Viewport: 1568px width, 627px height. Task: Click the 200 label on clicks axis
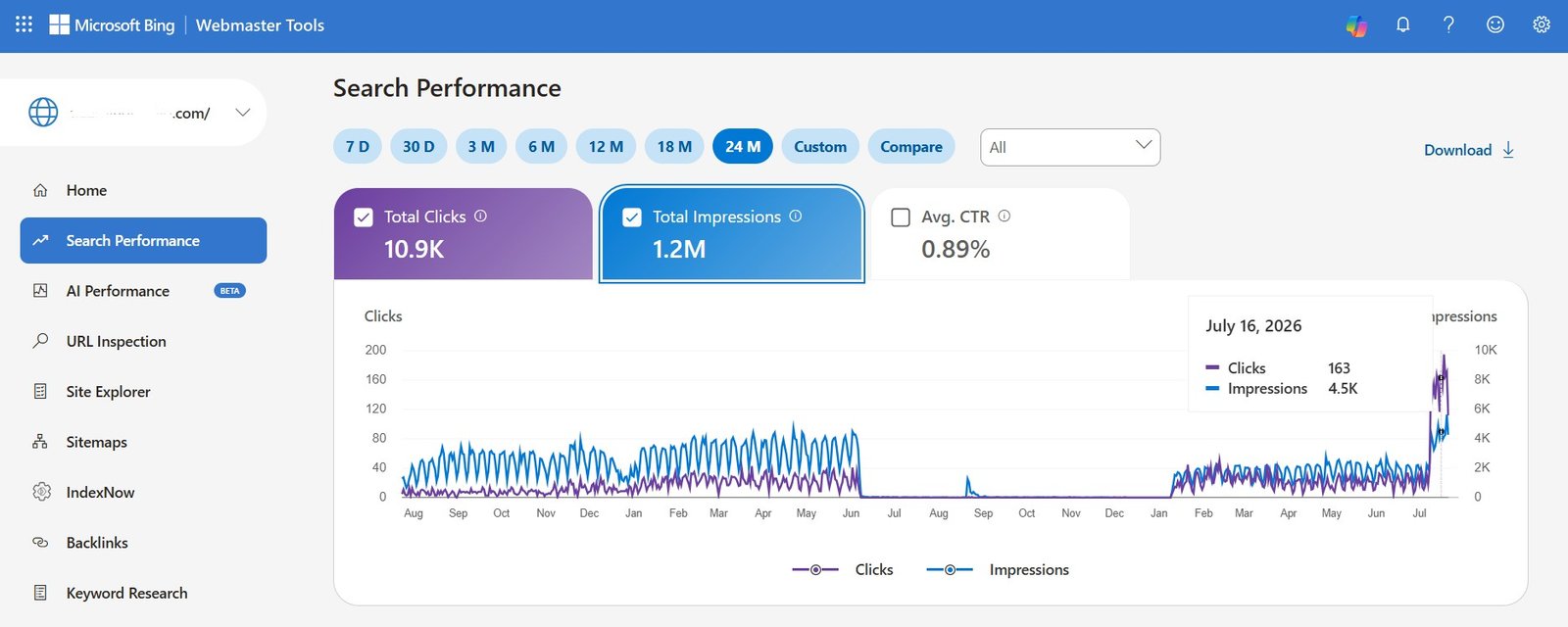click(x=375, y=350)
